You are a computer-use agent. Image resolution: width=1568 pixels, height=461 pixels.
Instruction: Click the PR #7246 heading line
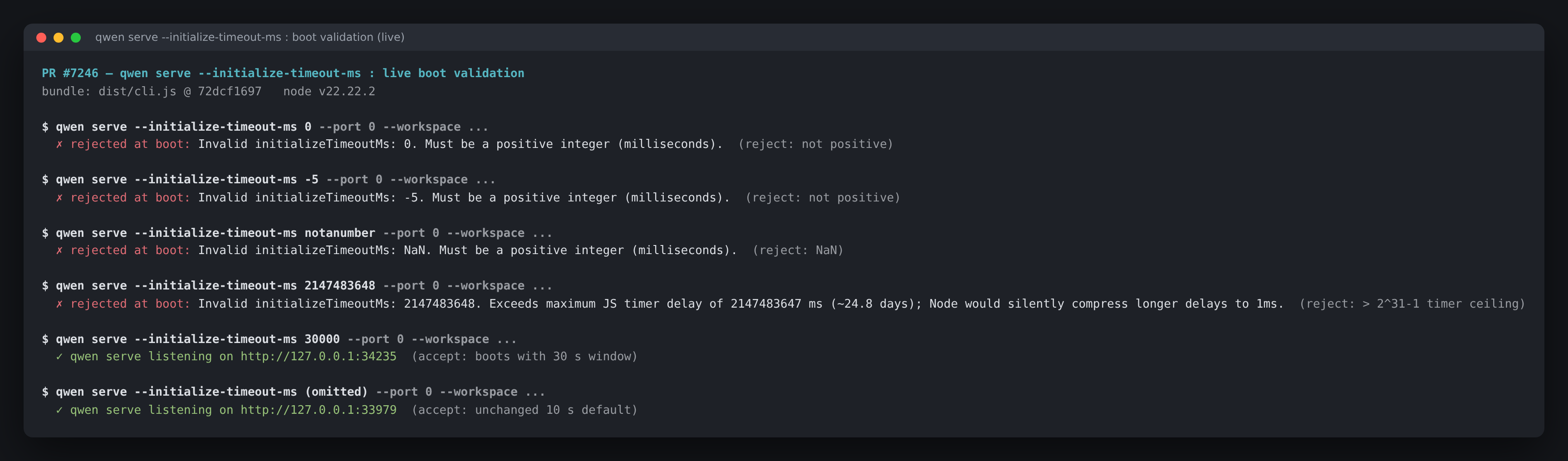tap(283, 73)
